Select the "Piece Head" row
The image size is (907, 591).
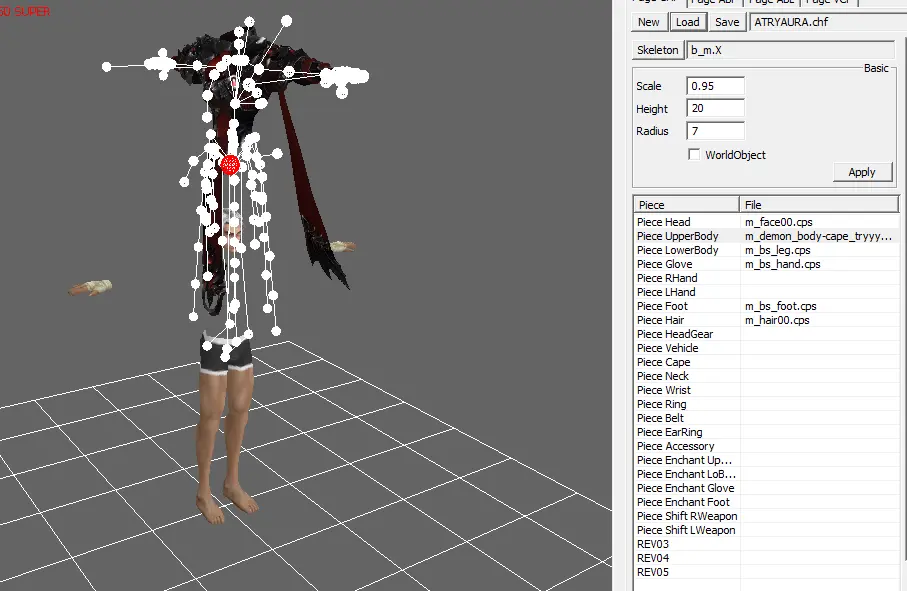coord(766,222)
